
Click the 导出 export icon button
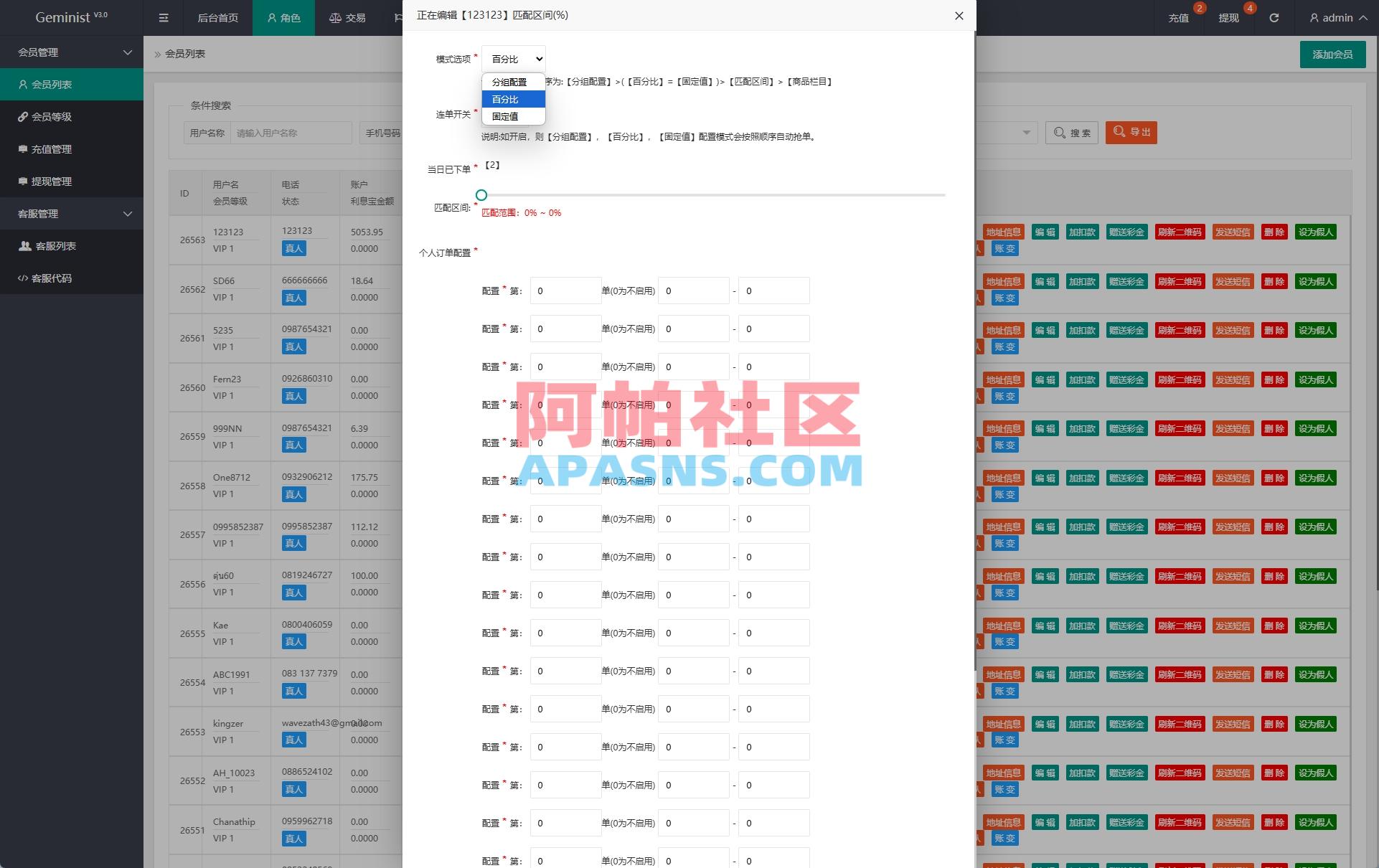1131,132
